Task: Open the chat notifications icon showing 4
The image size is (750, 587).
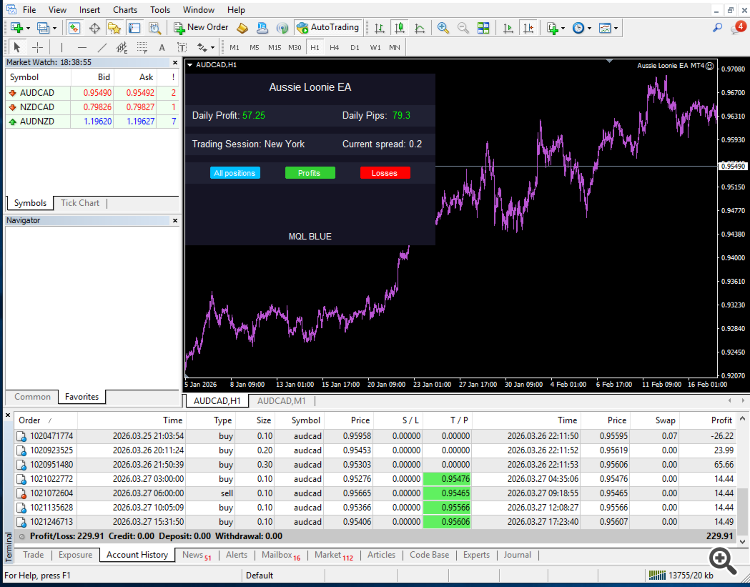Action: (x=738, y=28)
